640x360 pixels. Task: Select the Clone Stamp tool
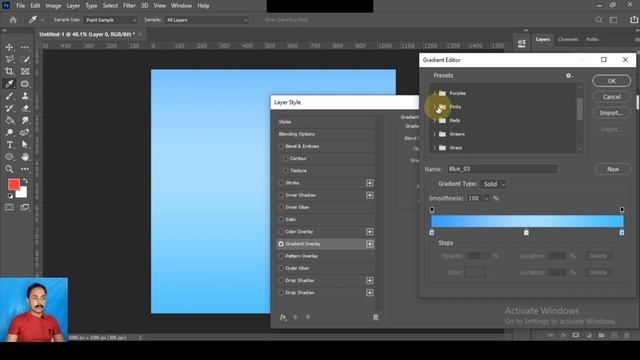(25, 96)
